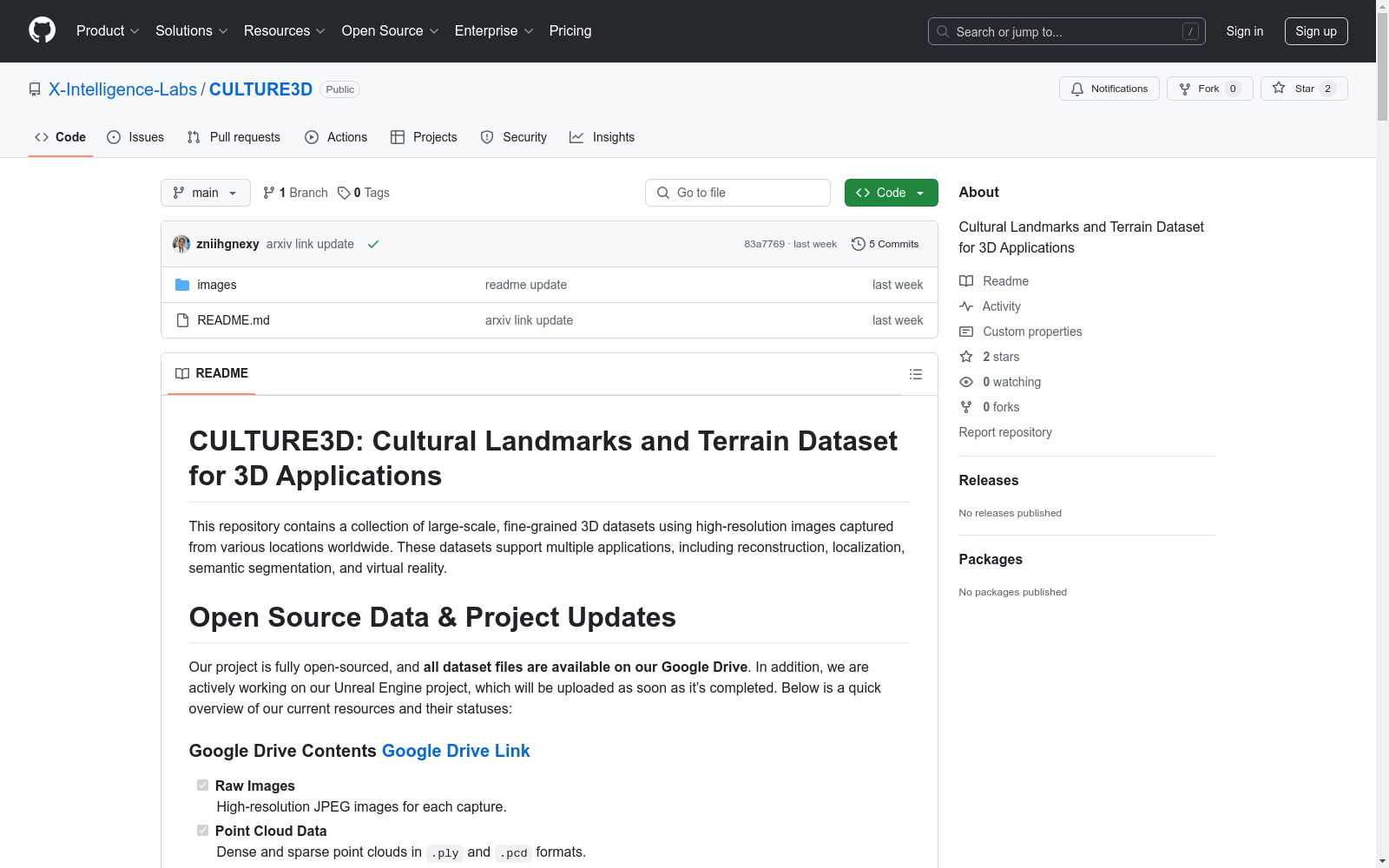This screenshot has width=1389, height=868.
Task: Open the 83a7769 commit hash
Action: tap(764, 244)
